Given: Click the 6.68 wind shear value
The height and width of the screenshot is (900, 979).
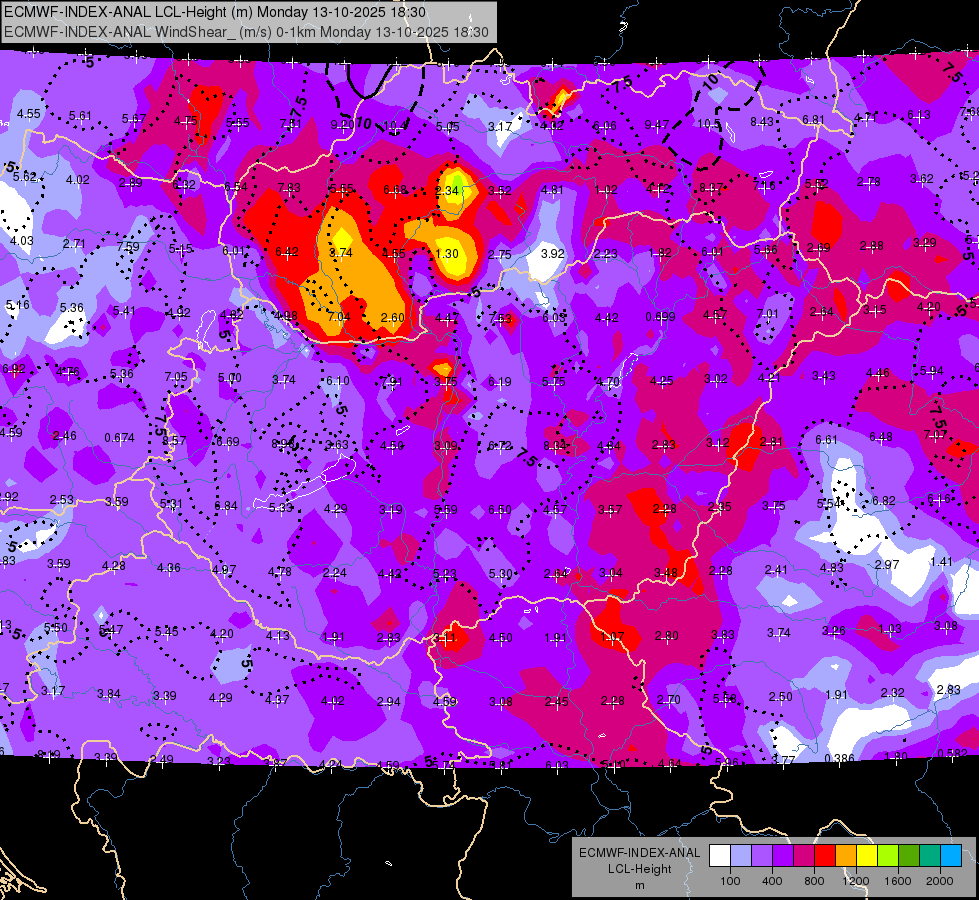Looking at the screenshot, I should click(x=395, y=189).
